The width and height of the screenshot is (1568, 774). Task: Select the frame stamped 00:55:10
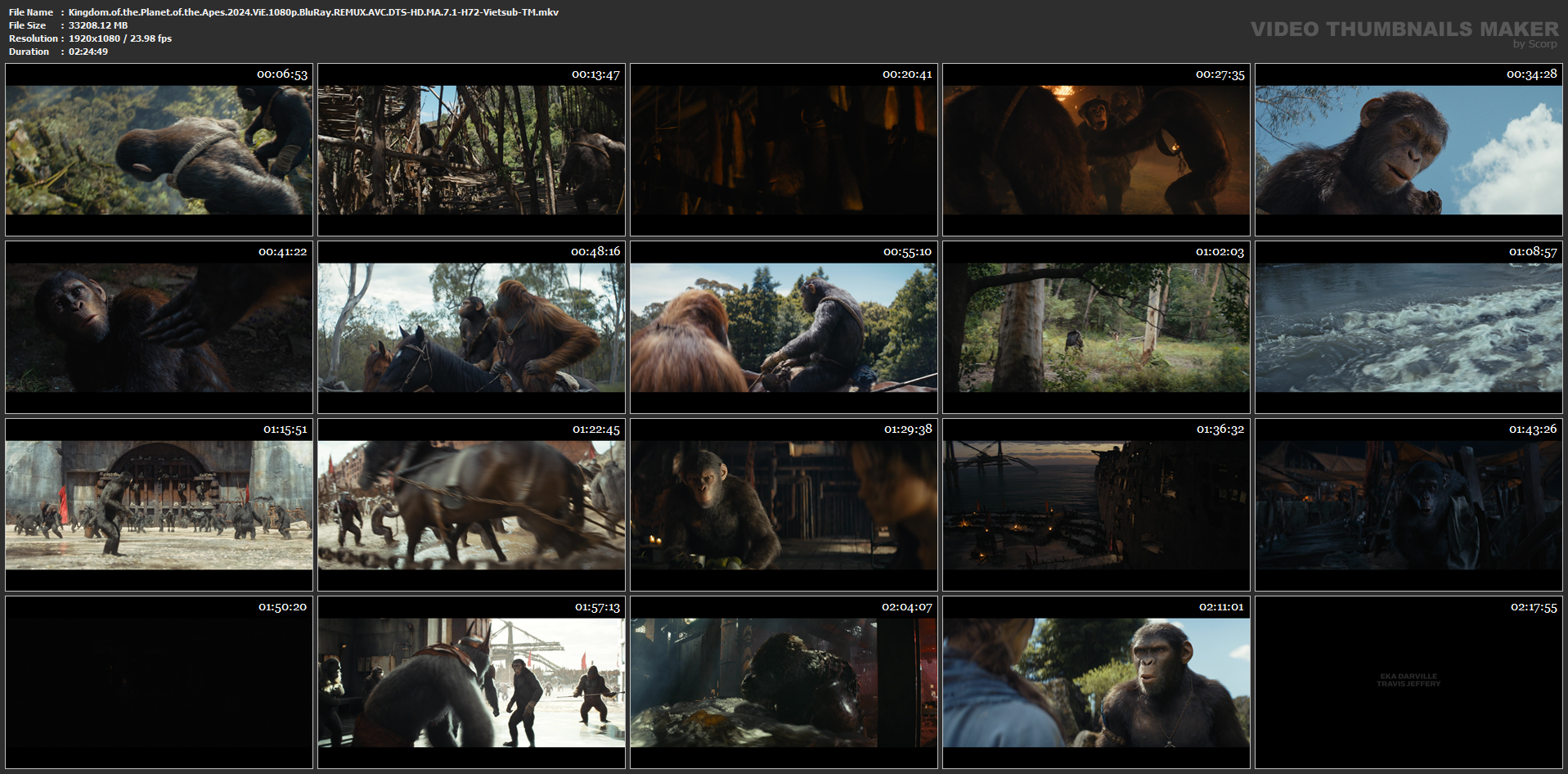(x=784, y=327)
